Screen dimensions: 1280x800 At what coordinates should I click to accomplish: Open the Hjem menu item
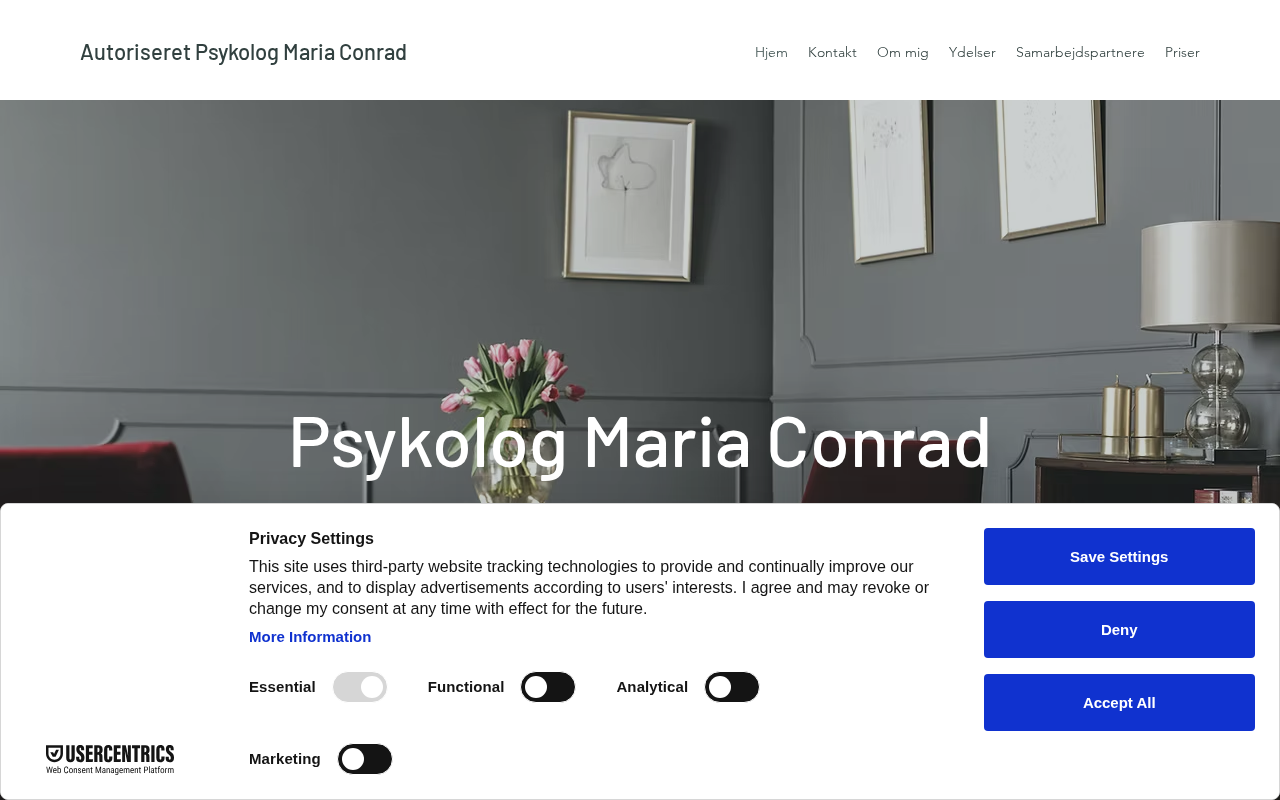tap(771, 52)
